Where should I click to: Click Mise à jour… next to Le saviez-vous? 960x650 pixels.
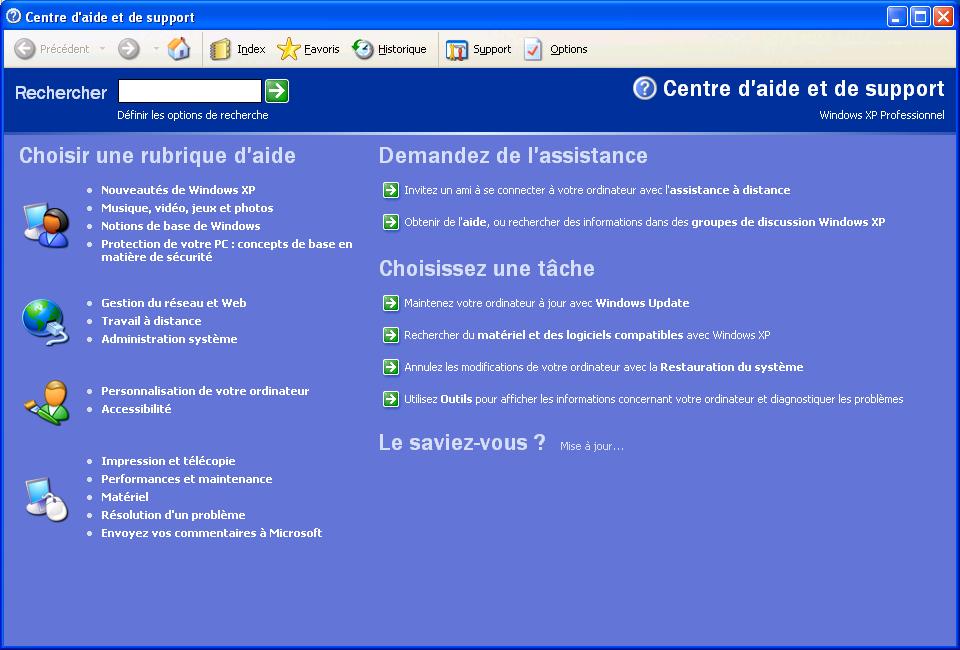(x=592, y=446)
